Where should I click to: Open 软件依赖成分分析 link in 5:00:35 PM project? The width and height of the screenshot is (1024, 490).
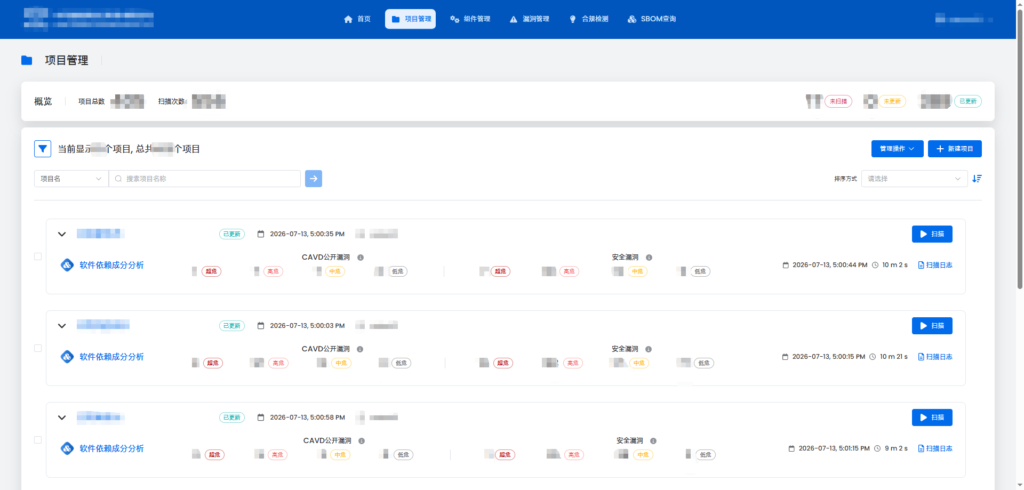pos(112,265)
